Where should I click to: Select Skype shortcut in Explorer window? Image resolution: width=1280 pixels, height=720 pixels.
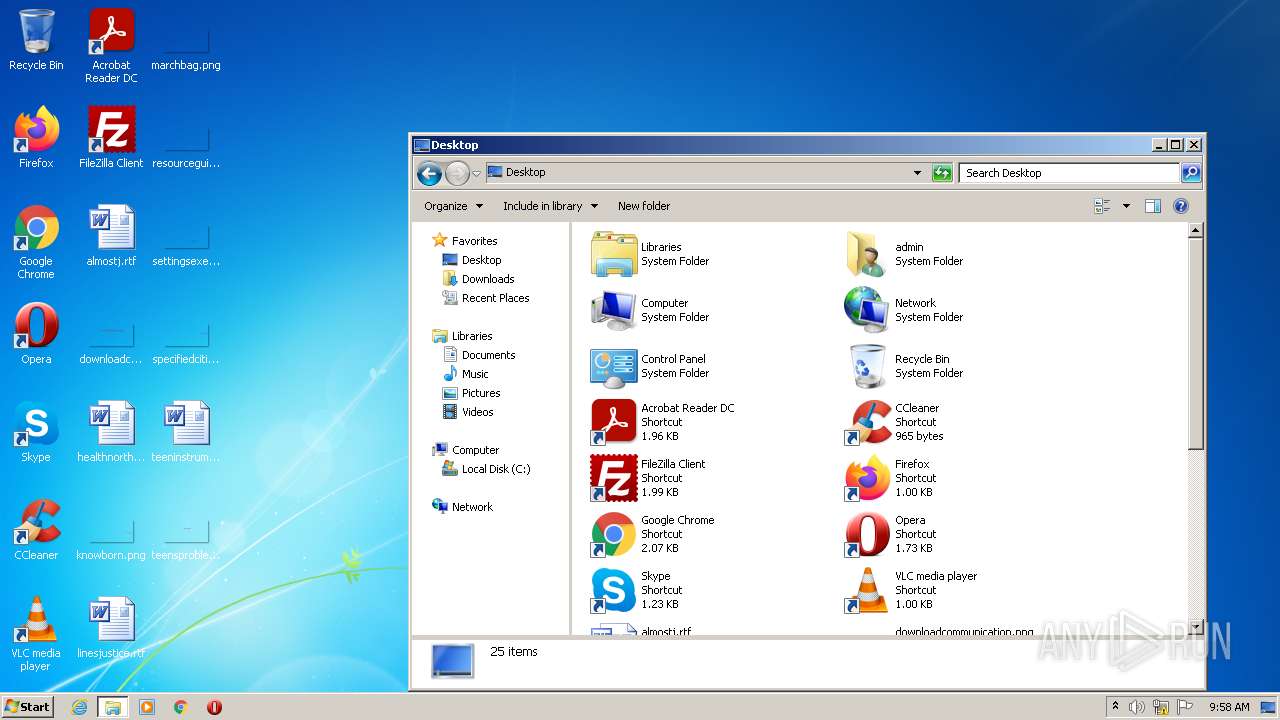(x=614, y=590)
